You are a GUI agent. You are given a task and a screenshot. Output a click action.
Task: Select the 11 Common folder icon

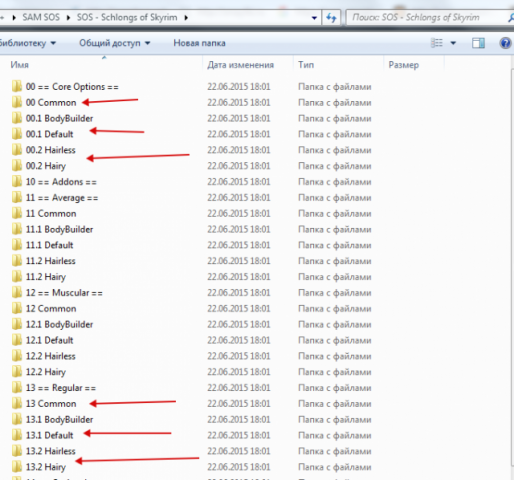click(x=17, y=213)
